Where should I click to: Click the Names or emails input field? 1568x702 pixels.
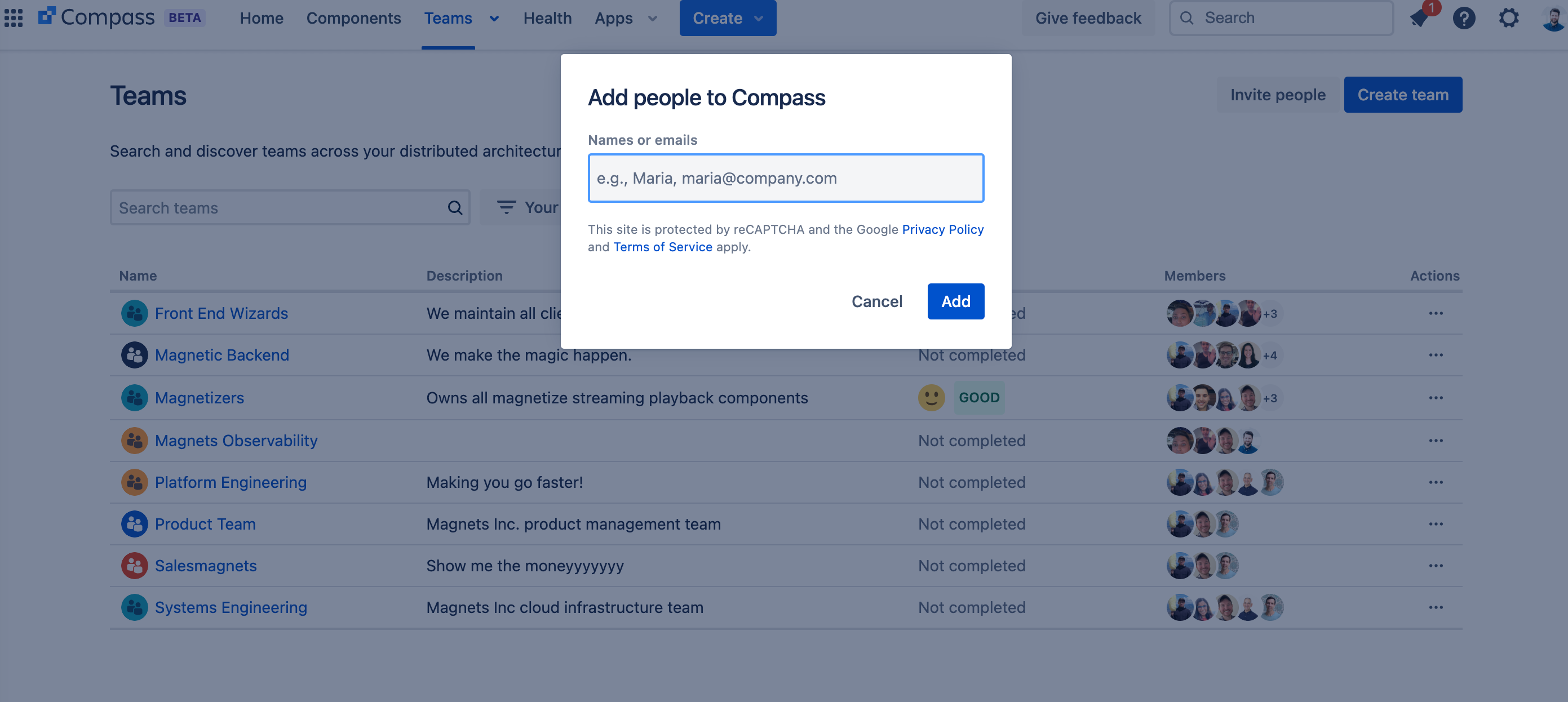coord(785,177)
